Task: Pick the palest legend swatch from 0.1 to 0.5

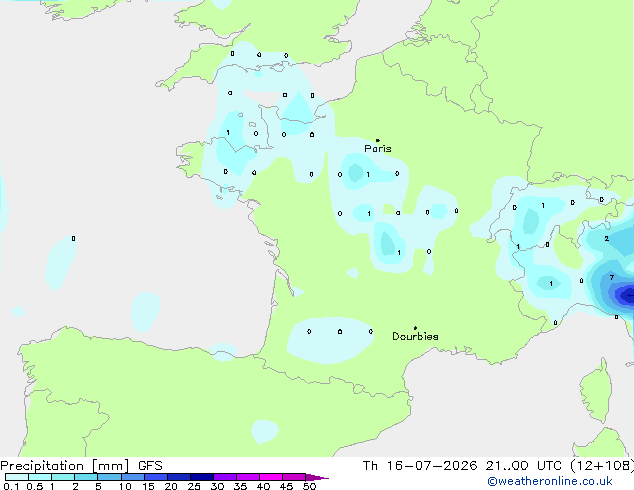Action: pyautogui.click(x=17, y=477)
